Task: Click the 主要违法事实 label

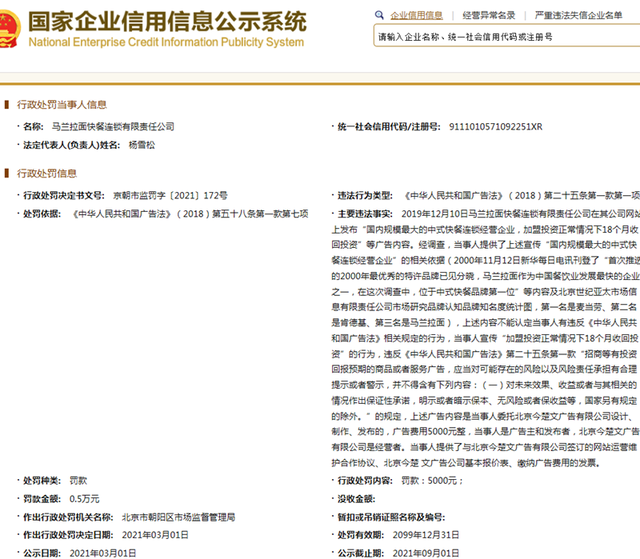Action: click(365, 214)
